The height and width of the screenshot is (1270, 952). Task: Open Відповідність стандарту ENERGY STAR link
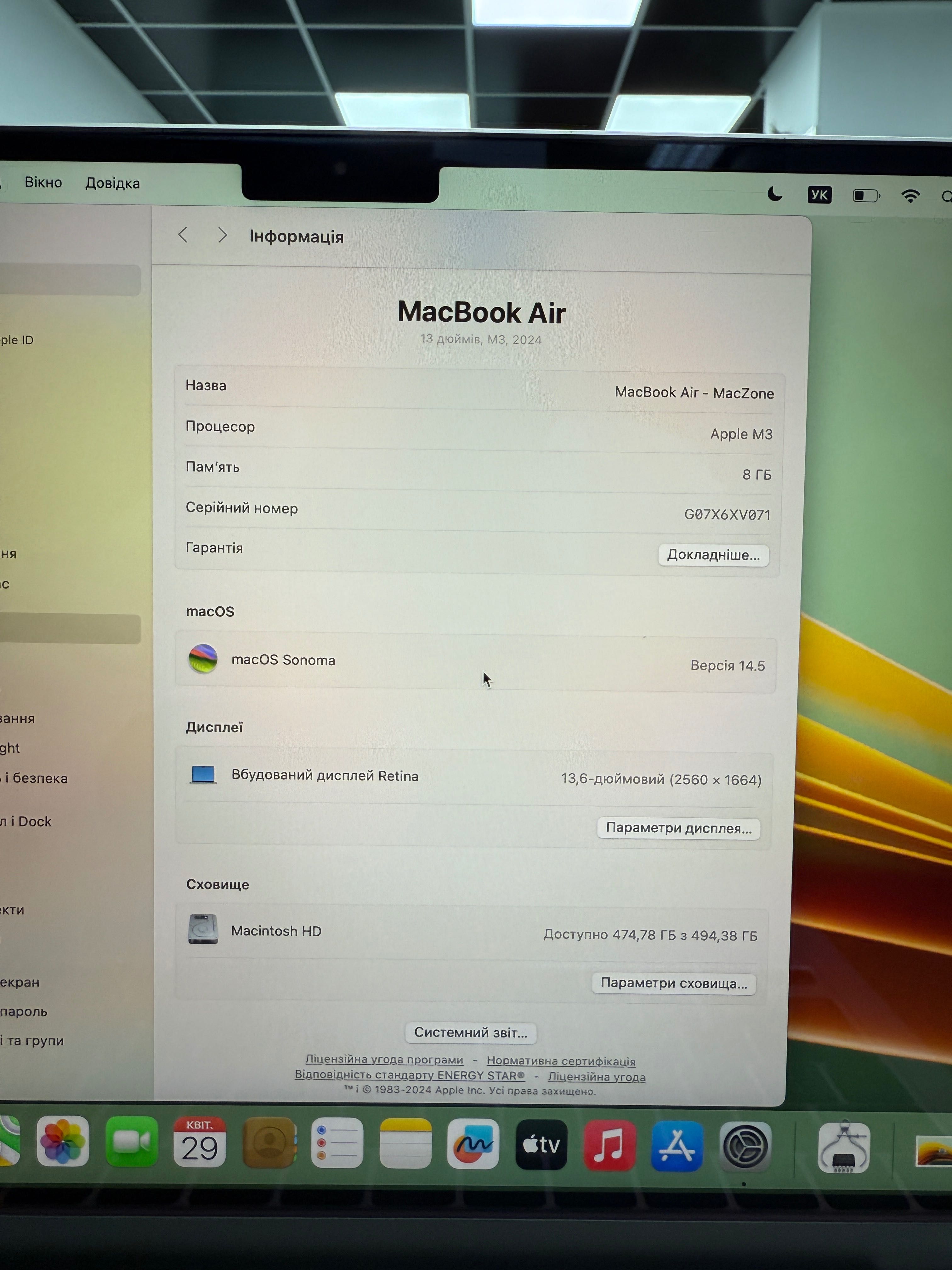click(x=410, y=1075)
